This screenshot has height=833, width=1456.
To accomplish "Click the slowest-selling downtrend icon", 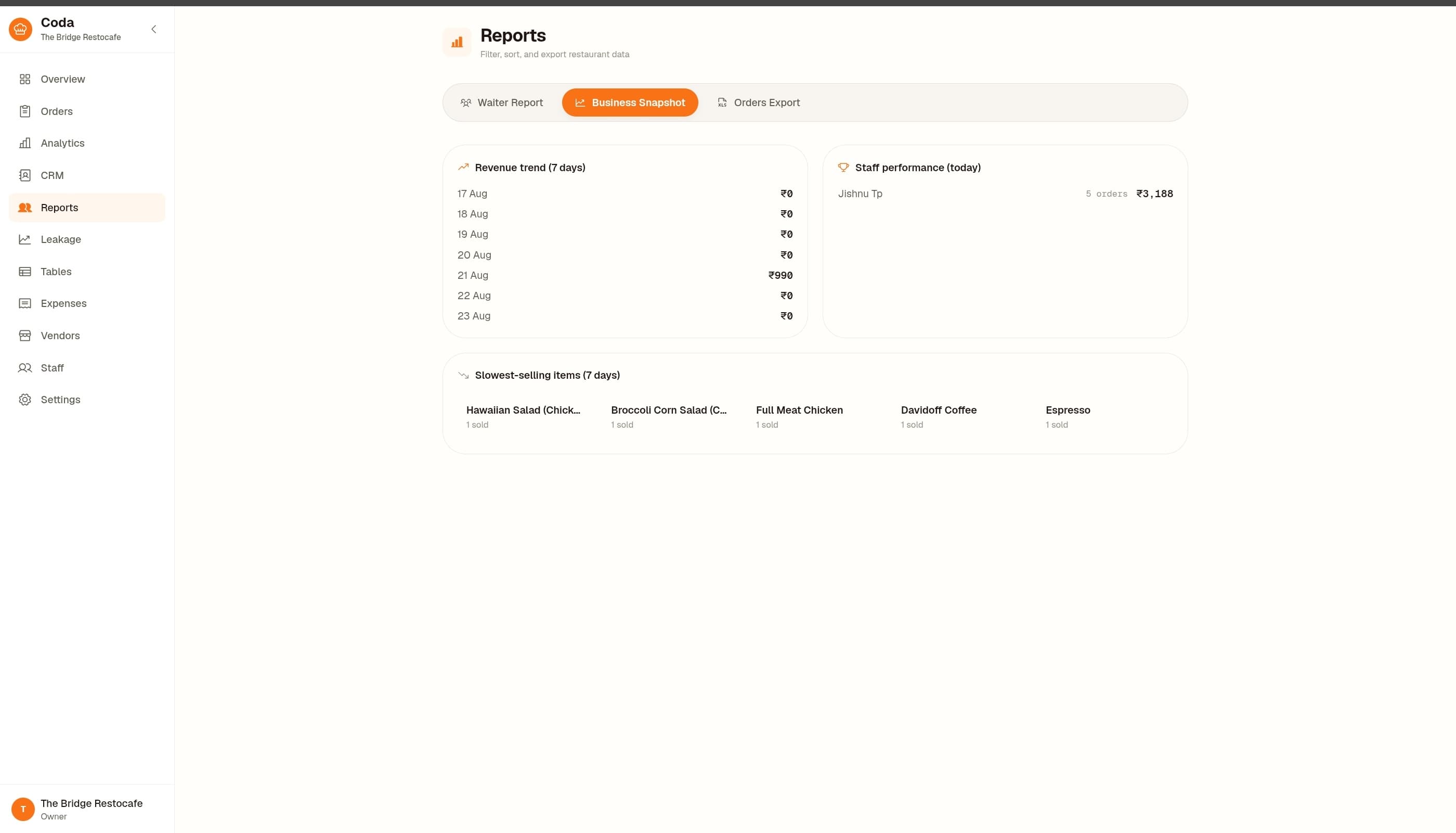I will tap(464, 375).
